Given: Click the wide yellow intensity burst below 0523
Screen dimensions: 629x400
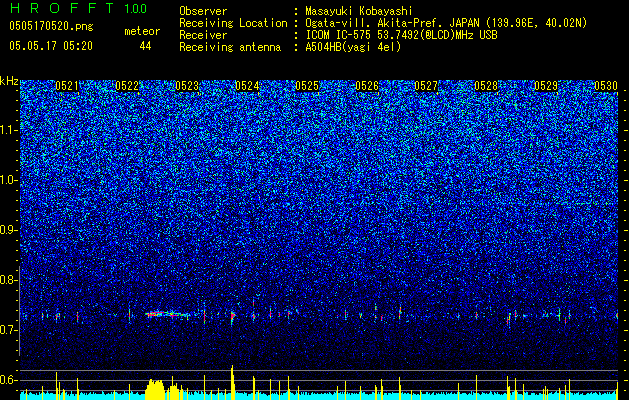Looking at the screenshot, I should pos(155,389).
